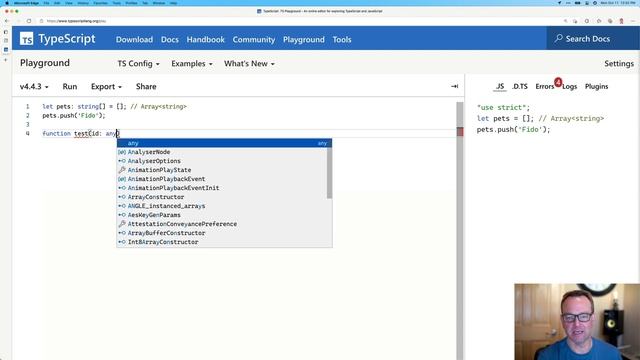
Task: Click the interface icon beside AnimationPlaybackEventInit
Action: click(x=122, y=188)
